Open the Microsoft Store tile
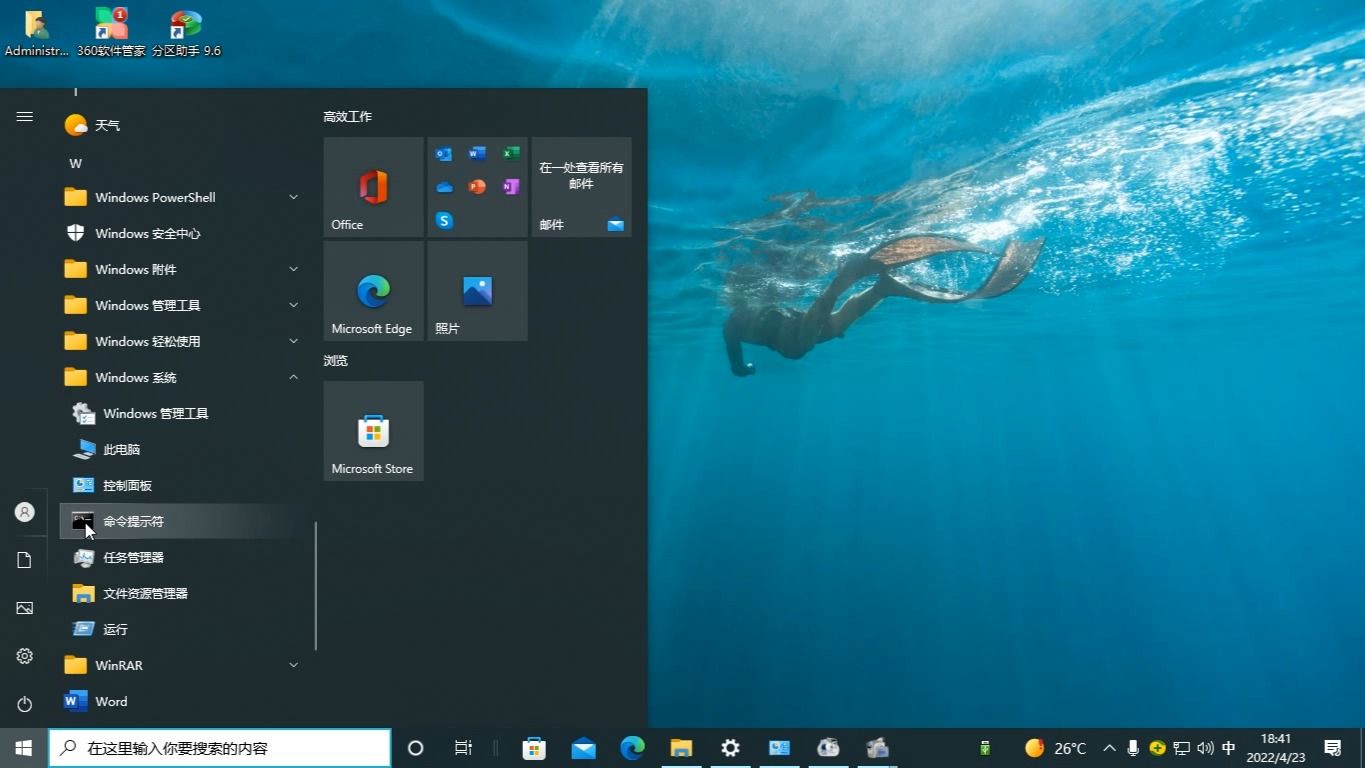The height and width of the screenshot is (768, 1365). (x=373, y=431)
